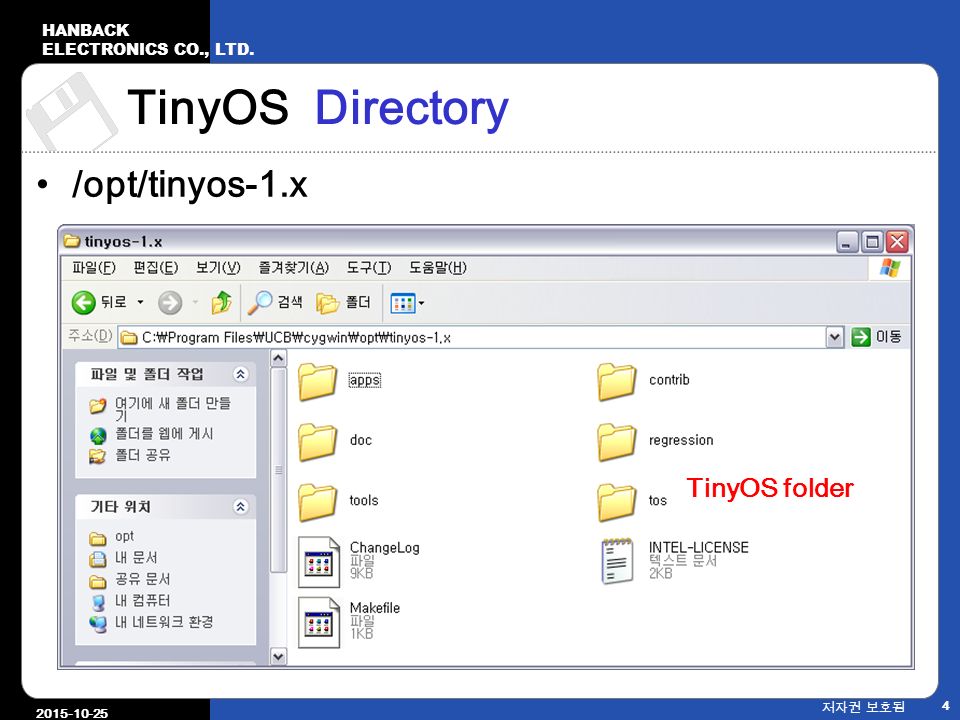The width and height of the screenshot is (960, 720).
Task: Click the regression folder name label
Action: tap(681, 440)
